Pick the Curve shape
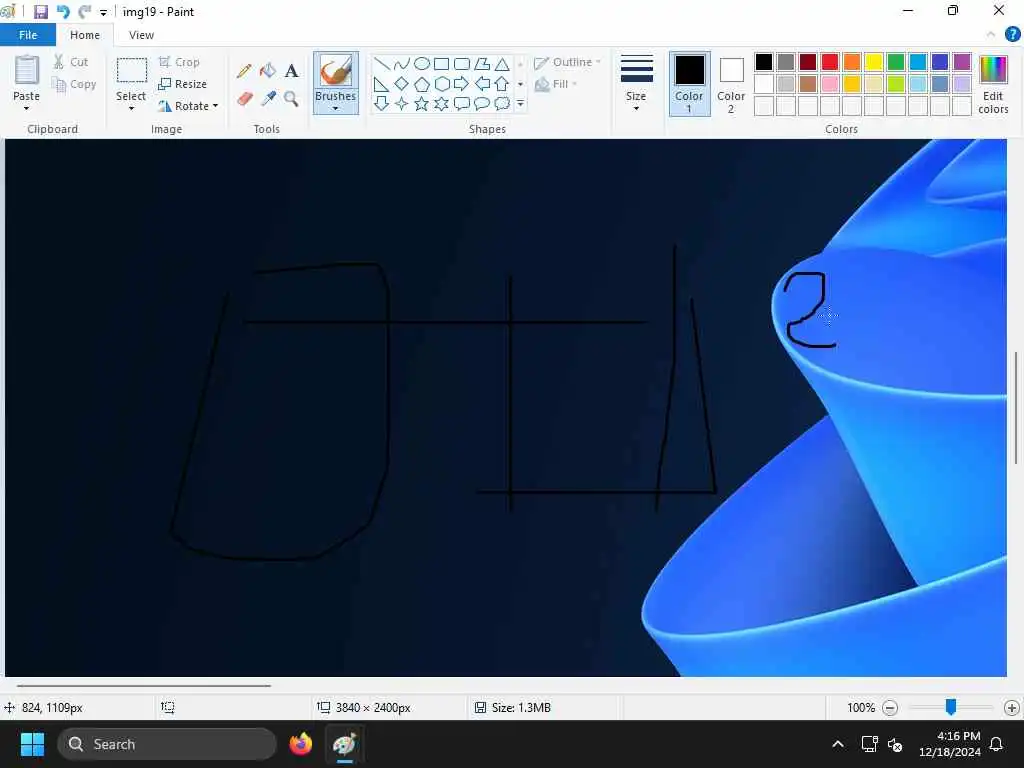 402,63
